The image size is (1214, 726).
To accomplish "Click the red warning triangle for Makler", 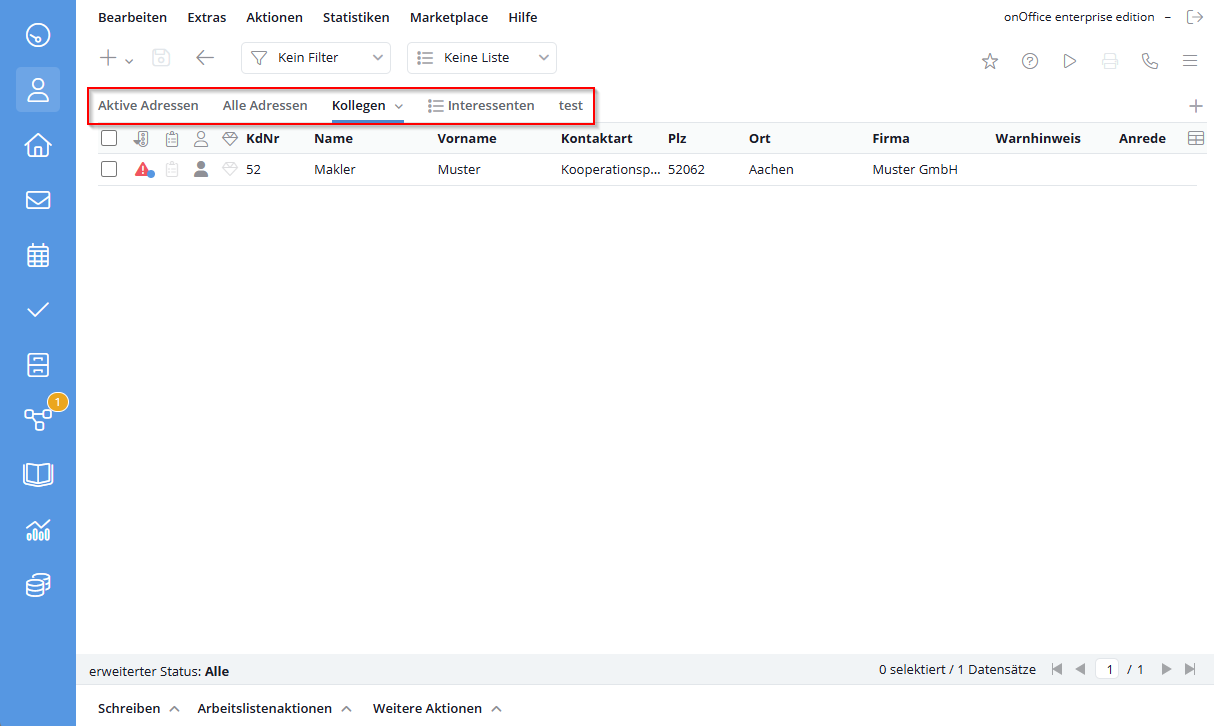I will 143,169.
